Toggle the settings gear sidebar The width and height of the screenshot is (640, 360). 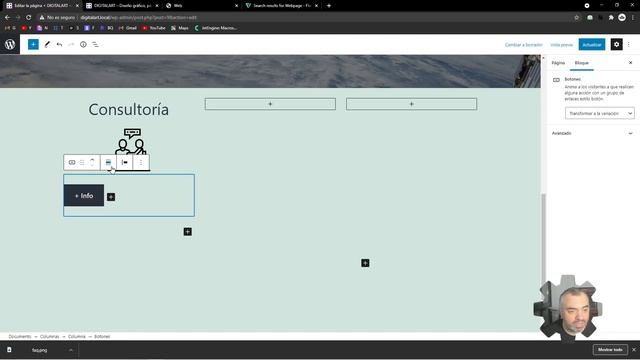tap(616, 44)
